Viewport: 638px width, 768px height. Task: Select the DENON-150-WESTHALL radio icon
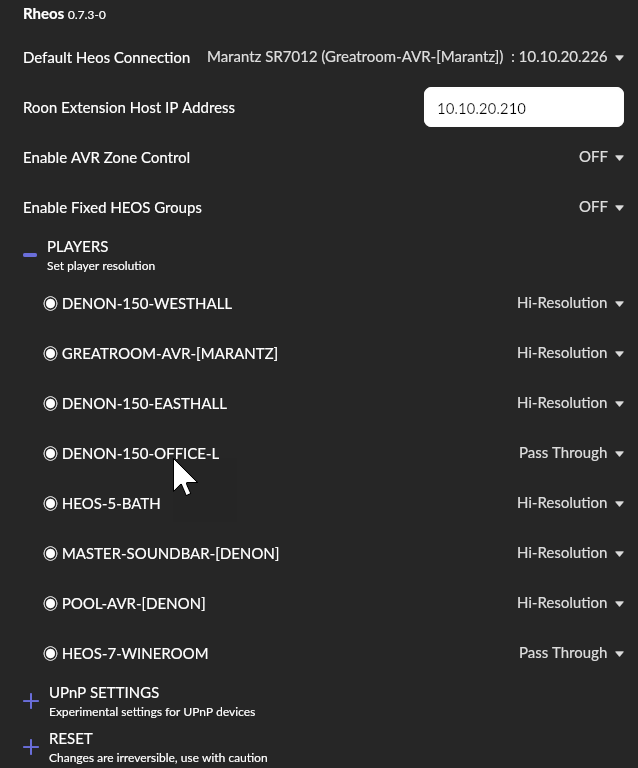point(50,304)
